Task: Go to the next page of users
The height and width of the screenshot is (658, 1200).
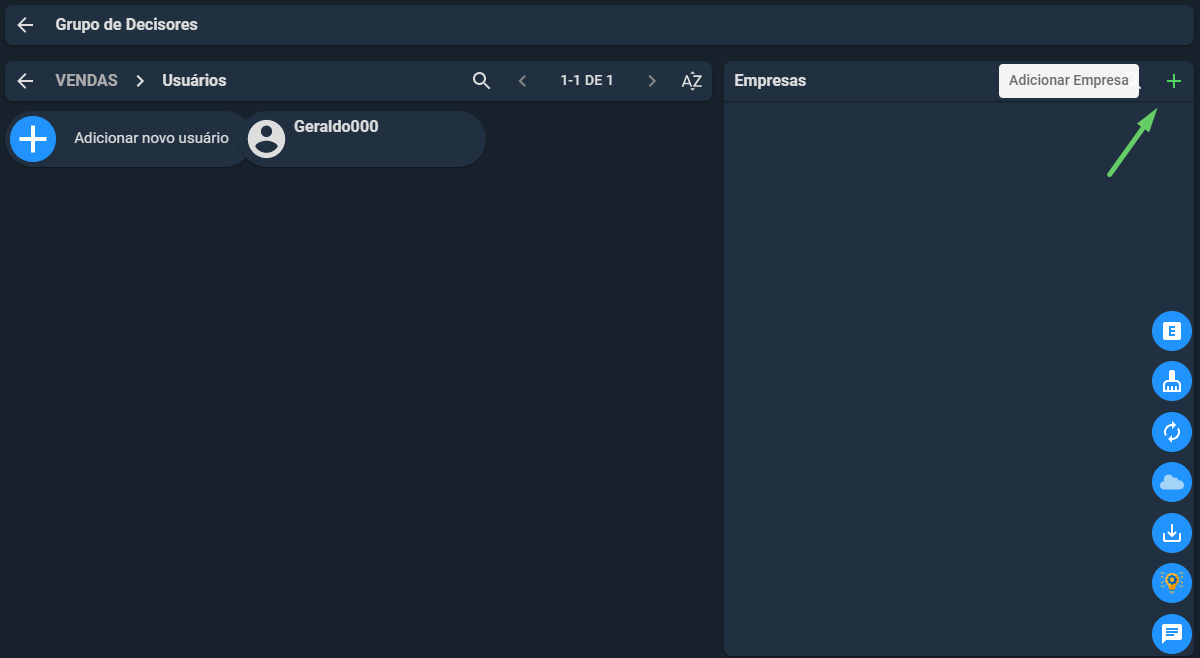Action: point(652,81)
